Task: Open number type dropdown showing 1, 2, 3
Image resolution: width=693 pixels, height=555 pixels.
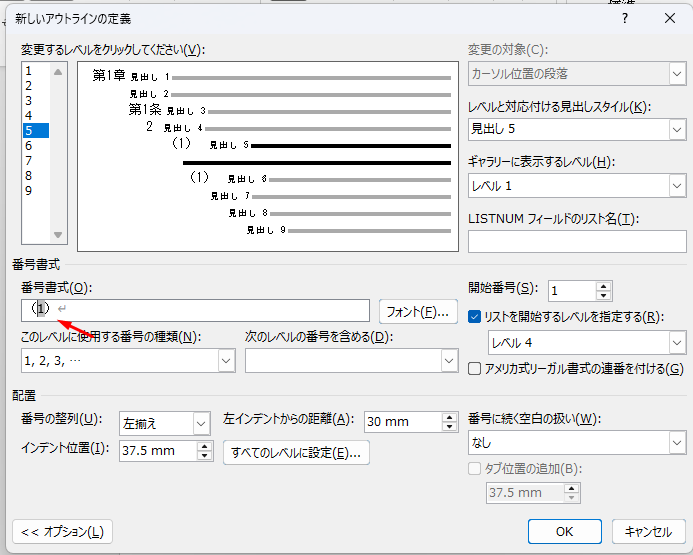Action: click(x=225, y=361)
